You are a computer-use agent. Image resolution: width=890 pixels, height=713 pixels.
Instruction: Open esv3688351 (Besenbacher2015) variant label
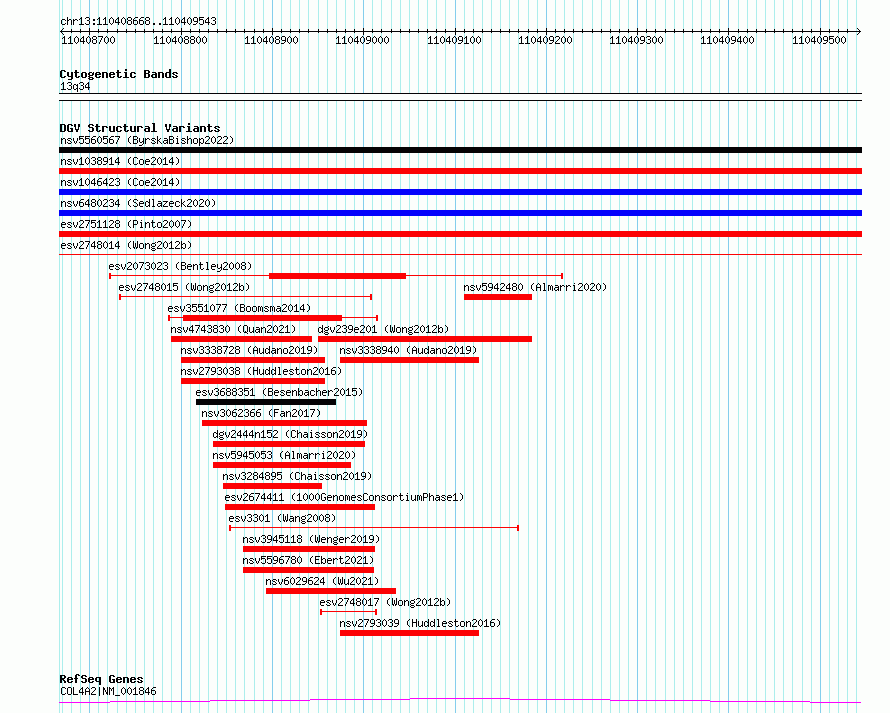pyautogui.click(x=279, y=392)
